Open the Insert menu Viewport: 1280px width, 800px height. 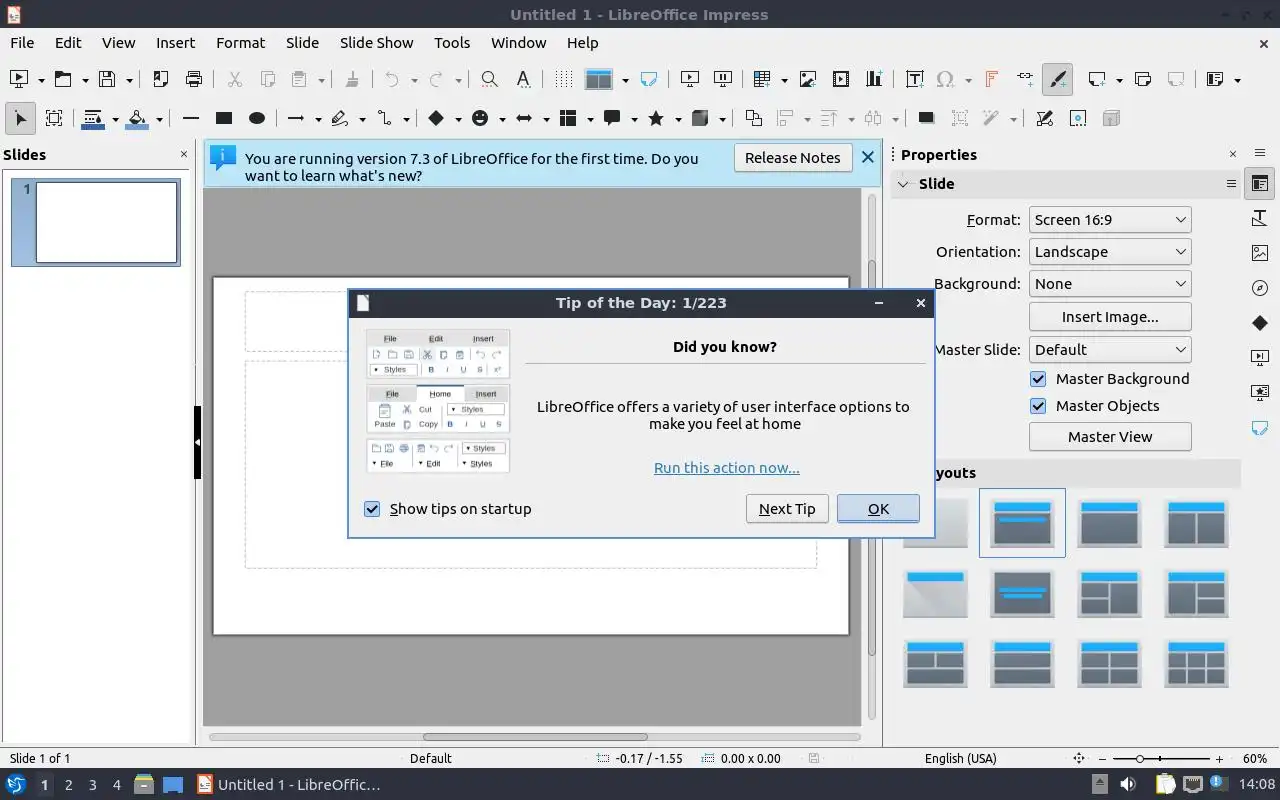point(175,43)
